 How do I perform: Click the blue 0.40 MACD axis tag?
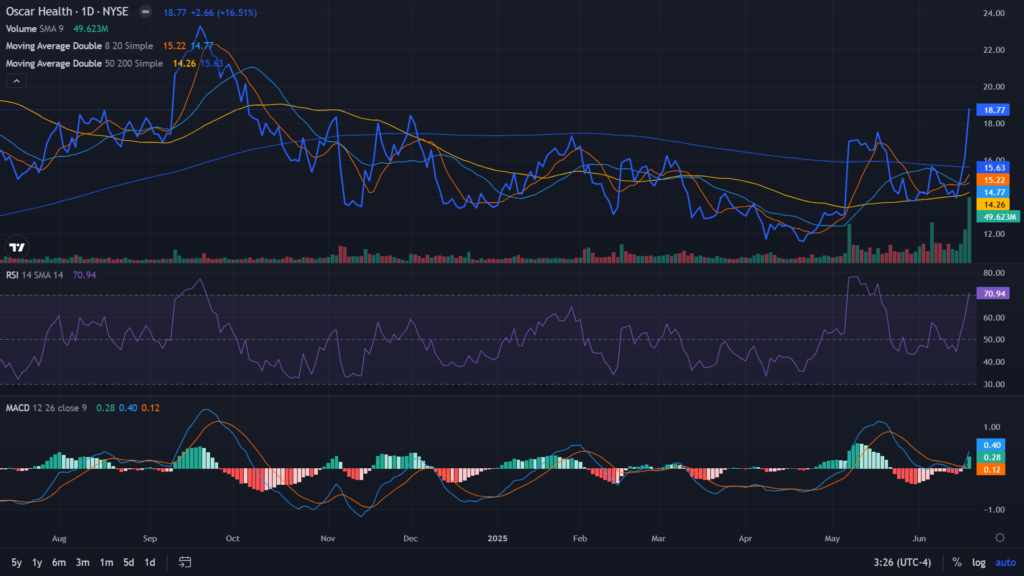[x=991, y=445]
